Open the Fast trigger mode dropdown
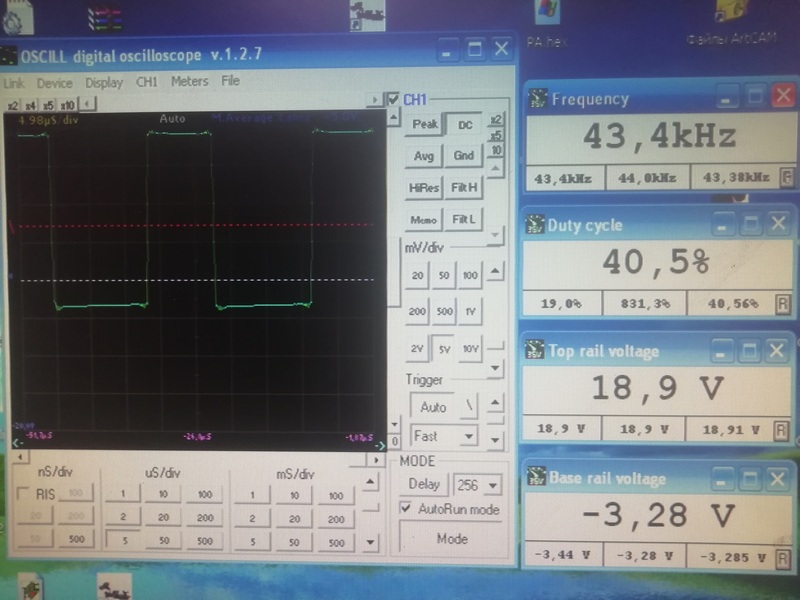This screenshot has width=800, height=600. coord(466,437)
